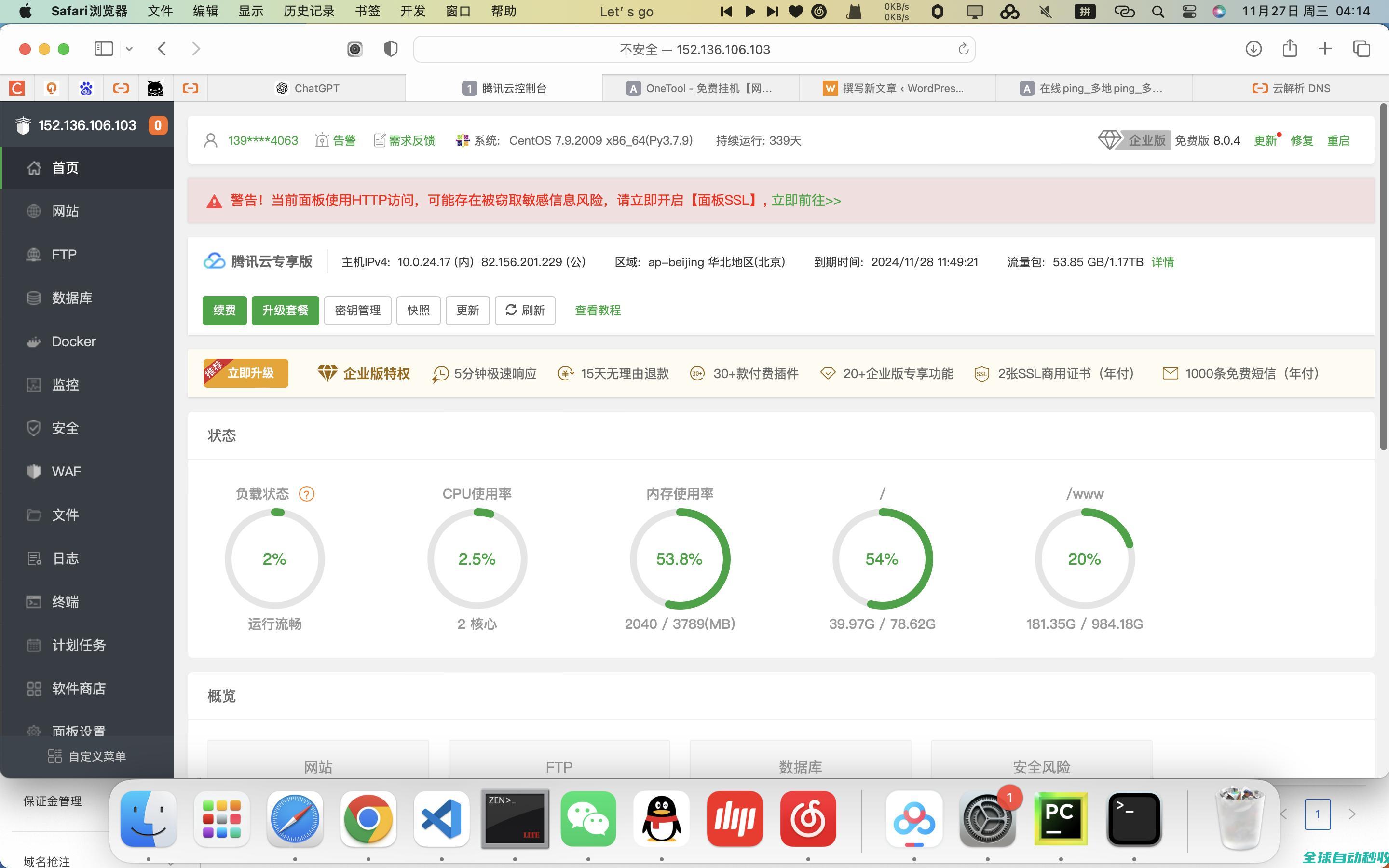Image resolution: width=1389 pixels, height=868 pixels.
Task: Open macOS Control Center in menu bar
Action: pyautogui.click(x=1189, y=12)
